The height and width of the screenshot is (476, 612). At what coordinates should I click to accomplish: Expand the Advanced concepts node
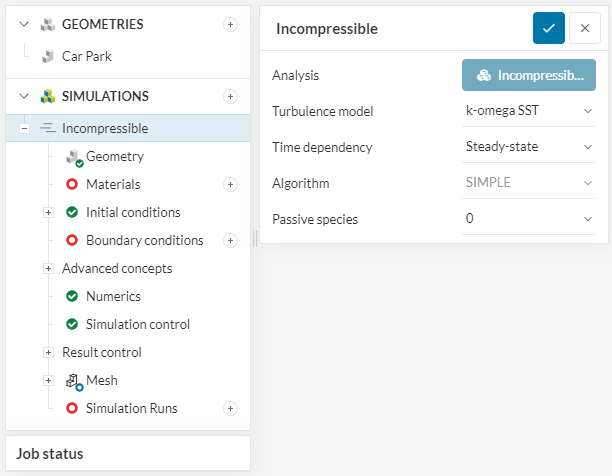47,268
